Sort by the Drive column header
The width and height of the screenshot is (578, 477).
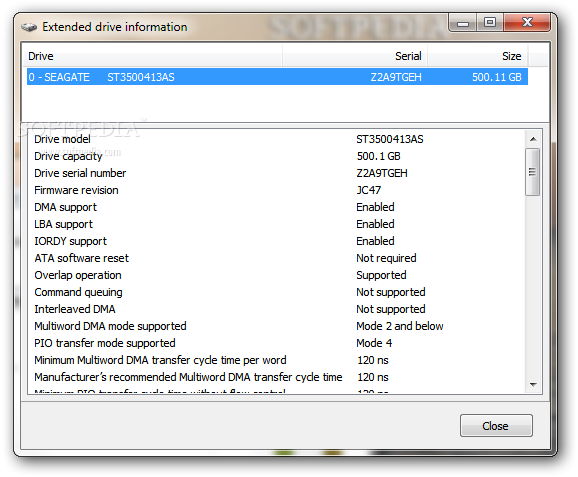coord(152,56)
